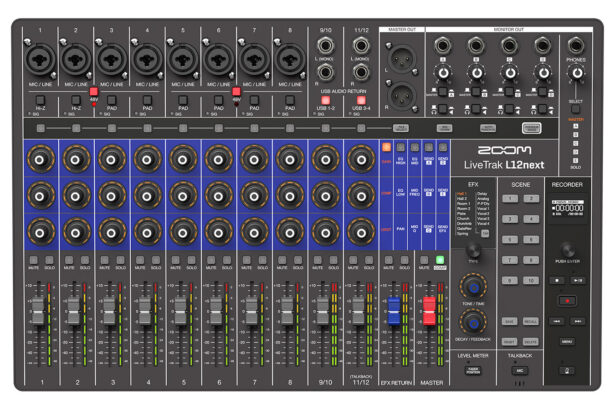Click the channel 5 MIC/LINE combo input jack
The image size is (615, 410).
pyautogui.click(x=183, y=60)
